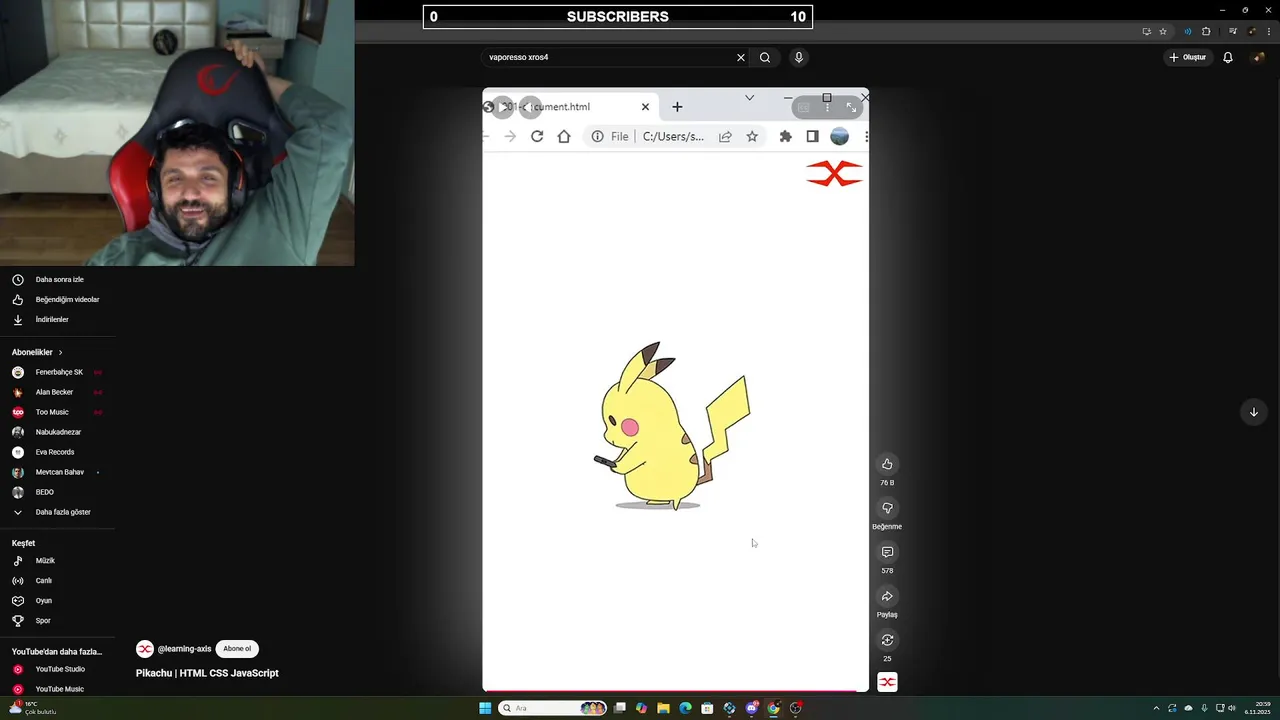
Task: Toggle captions on the short player
Action: pos(803,107)
